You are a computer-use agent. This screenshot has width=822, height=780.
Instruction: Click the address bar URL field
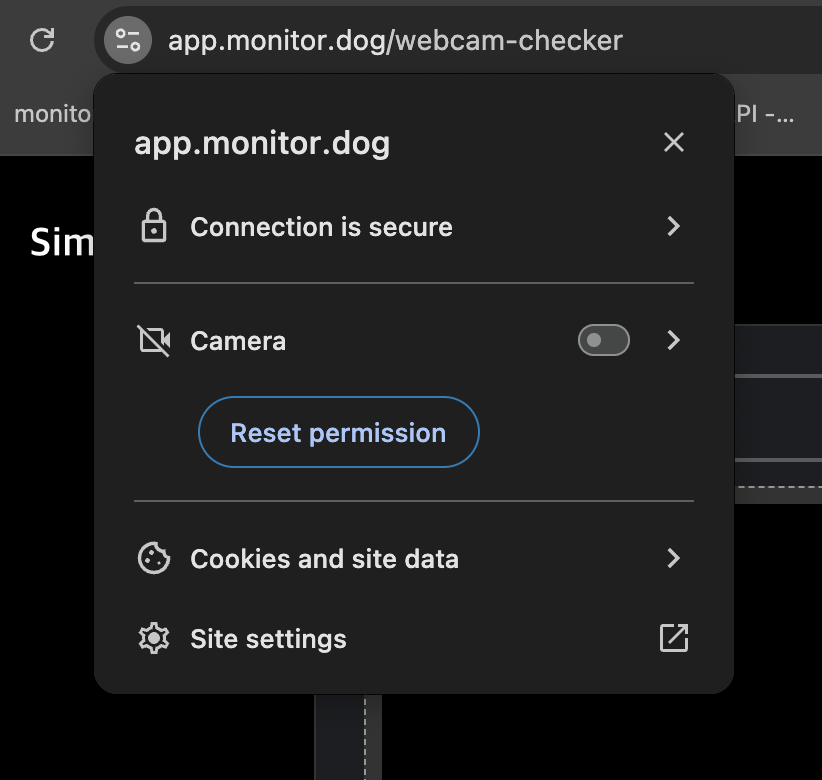395,40
